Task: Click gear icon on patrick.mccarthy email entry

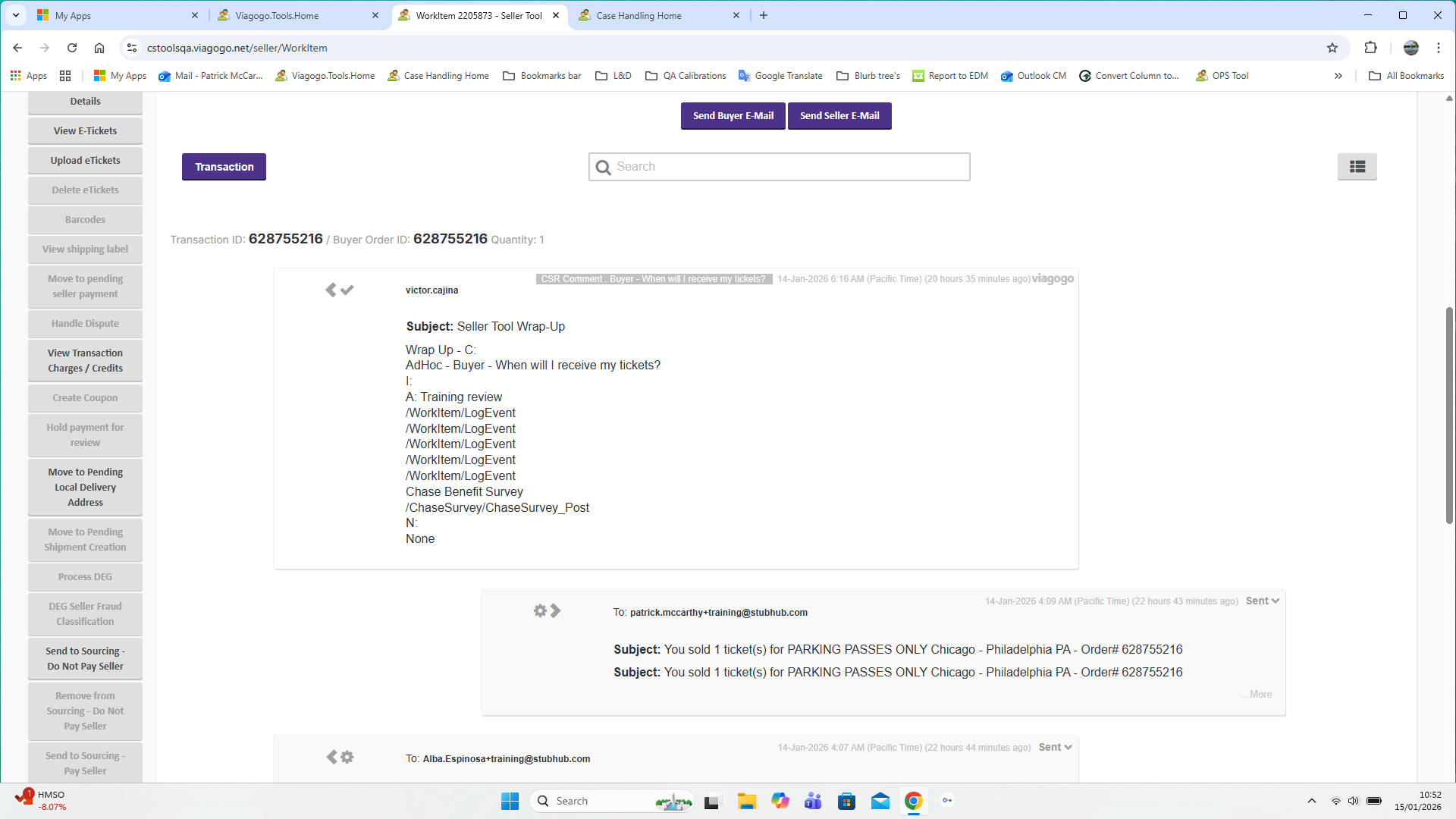Action: click(540, 611)
